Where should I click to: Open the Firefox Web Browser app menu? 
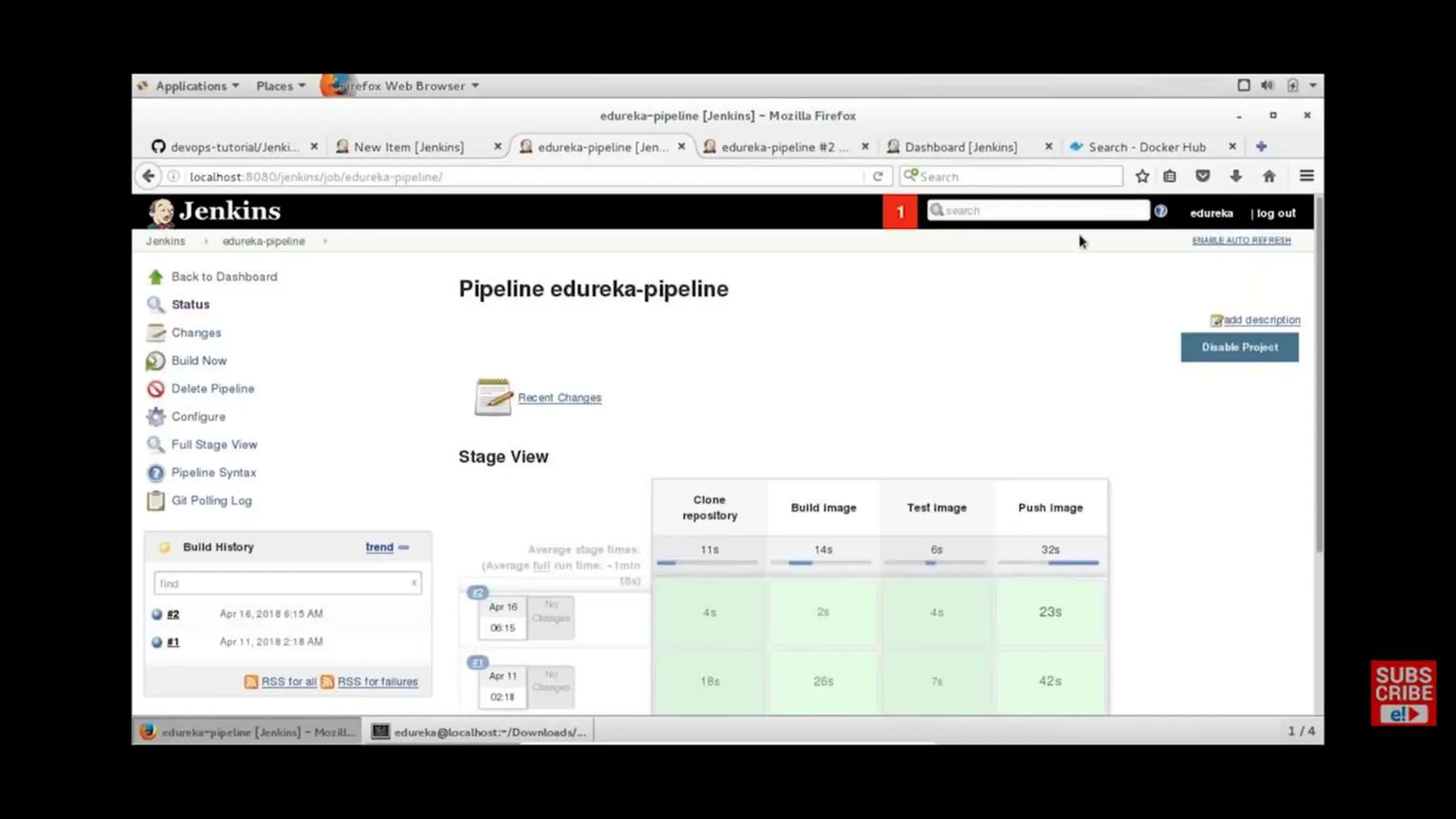[400, 86]
